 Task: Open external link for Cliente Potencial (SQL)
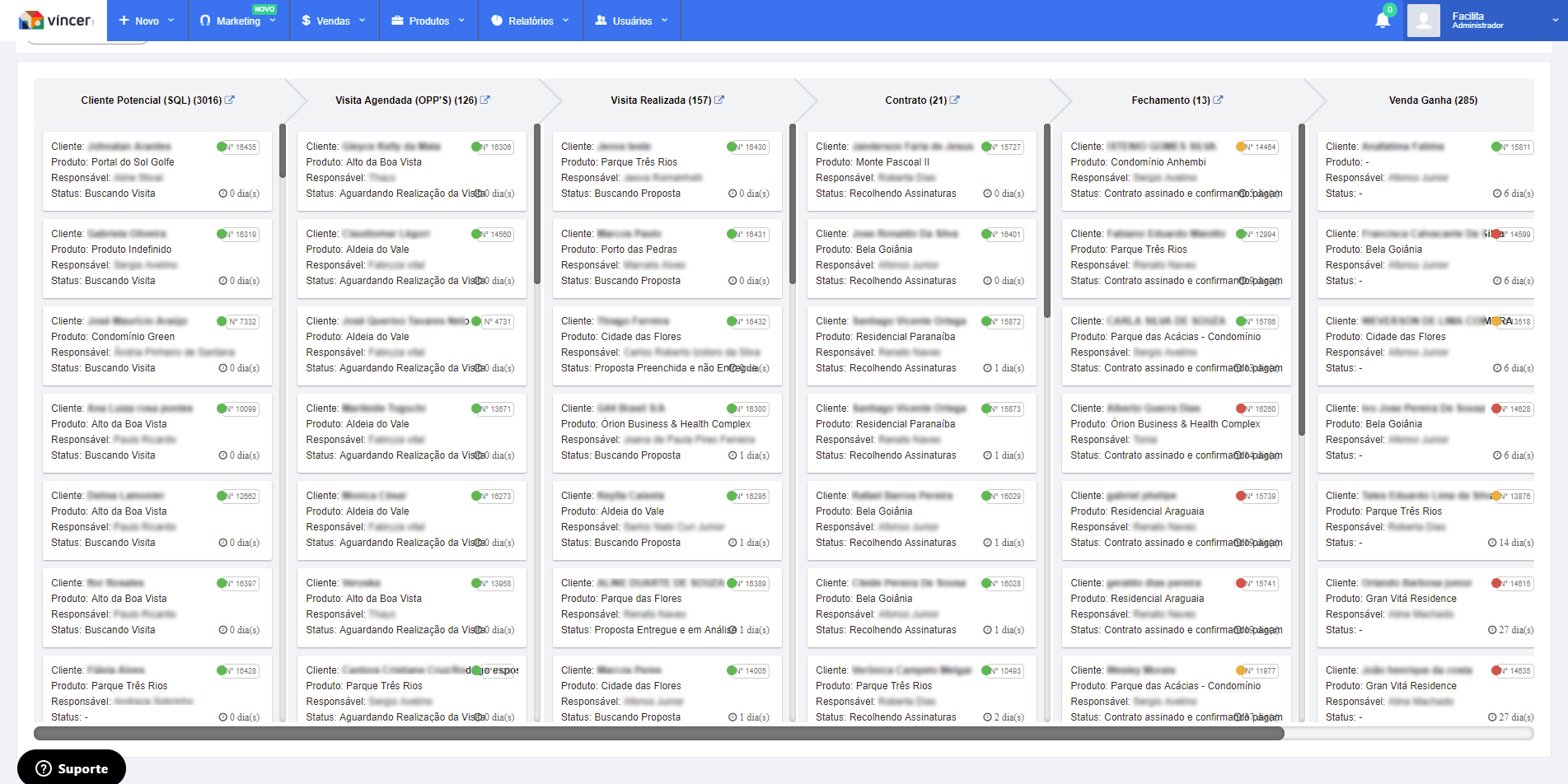230,100
